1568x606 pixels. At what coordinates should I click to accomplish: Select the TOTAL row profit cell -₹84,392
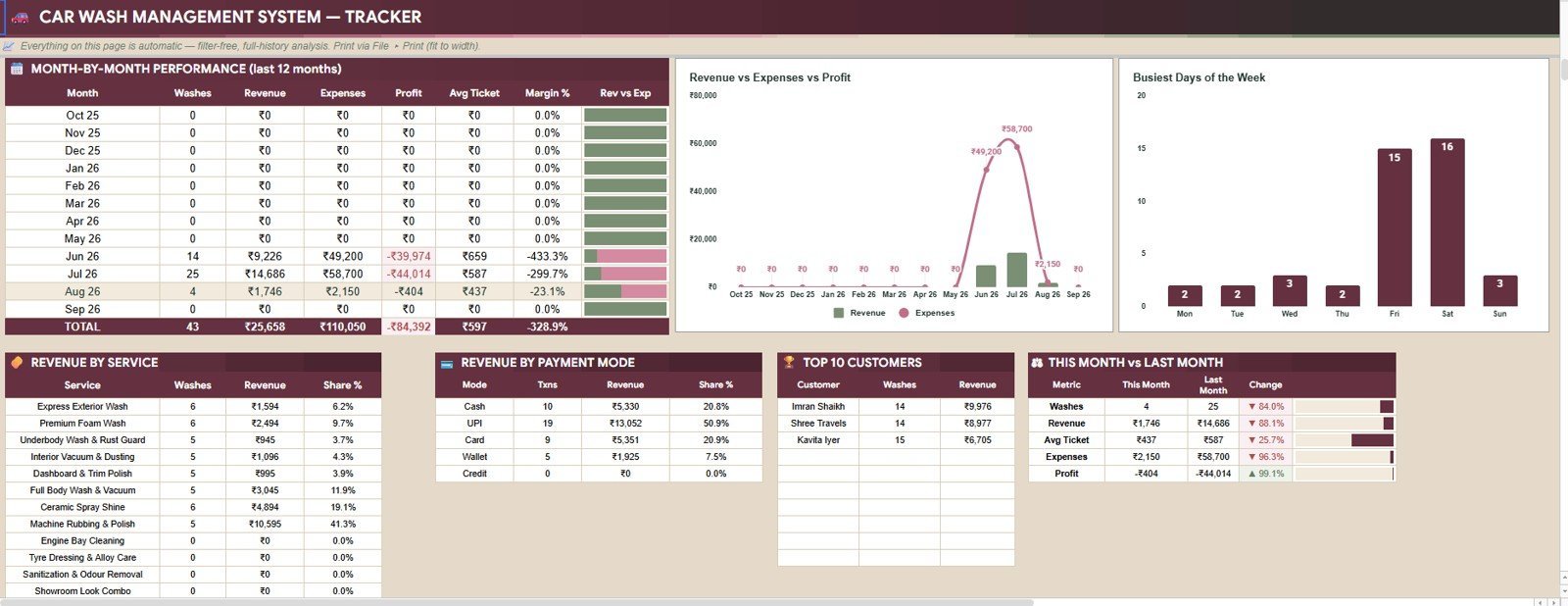coord(409,327)
